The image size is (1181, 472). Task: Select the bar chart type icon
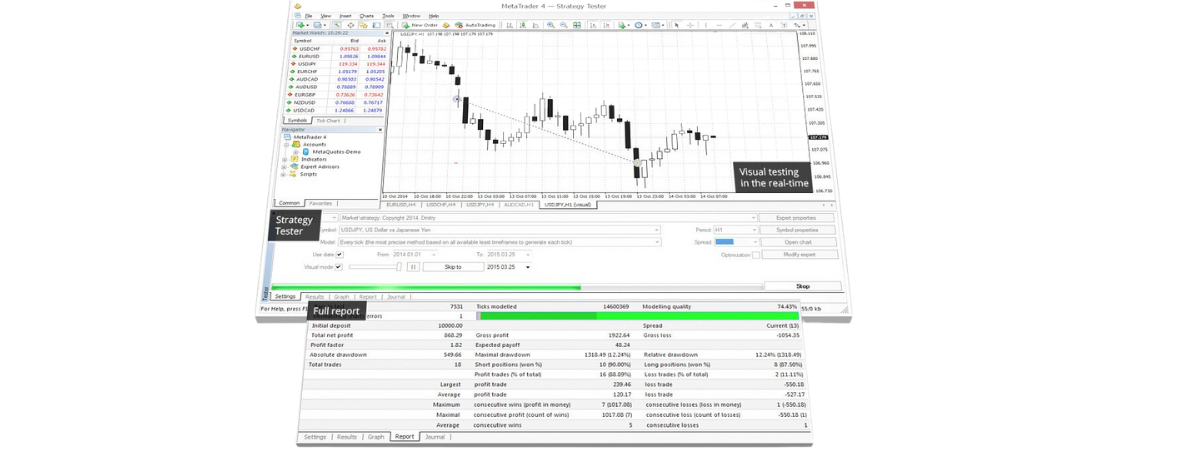(509, 25)
